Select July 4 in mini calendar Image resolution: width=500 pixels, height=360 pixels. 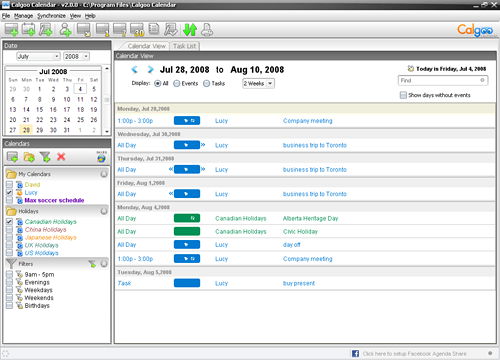click(x=80, y=89)
